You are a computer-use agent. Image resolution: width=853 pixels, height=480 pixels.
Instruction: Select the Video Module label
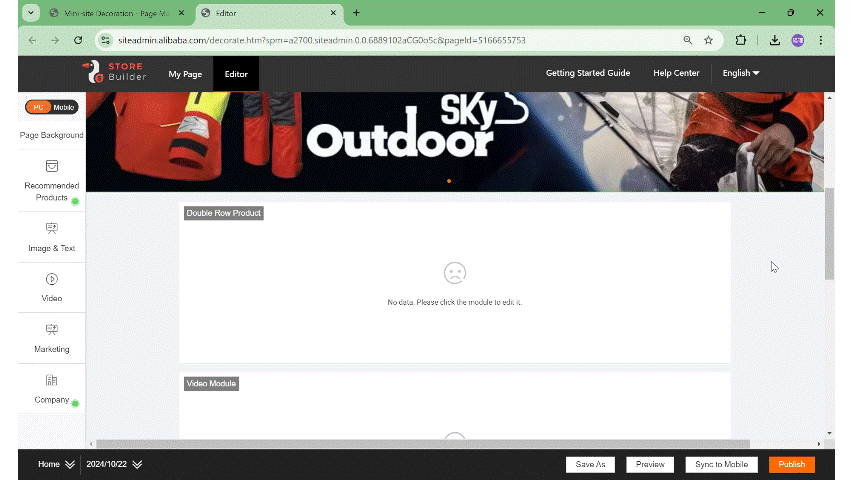211,384
